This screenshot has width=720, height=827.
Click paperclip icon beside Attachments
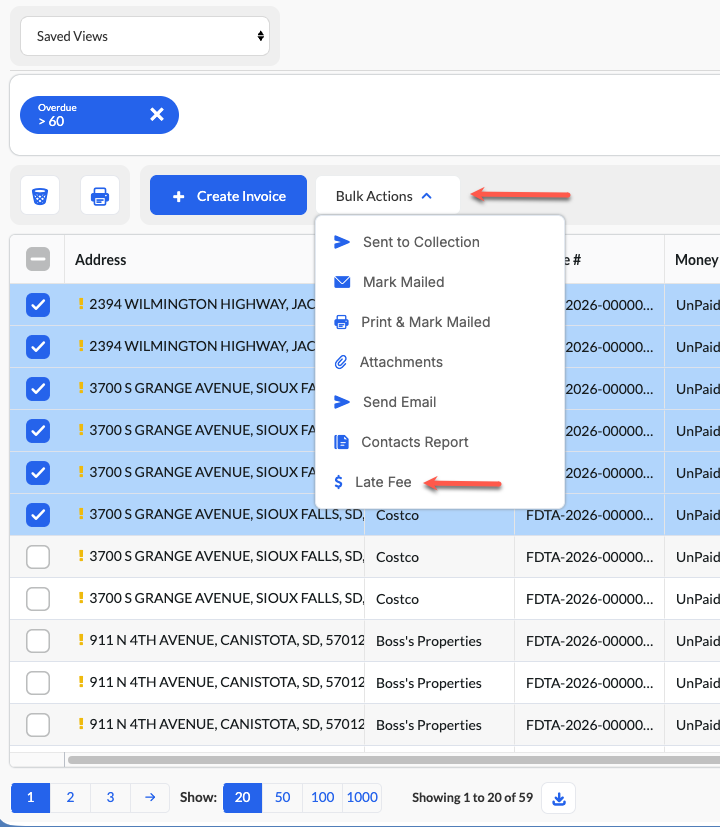tap(341, 362)
